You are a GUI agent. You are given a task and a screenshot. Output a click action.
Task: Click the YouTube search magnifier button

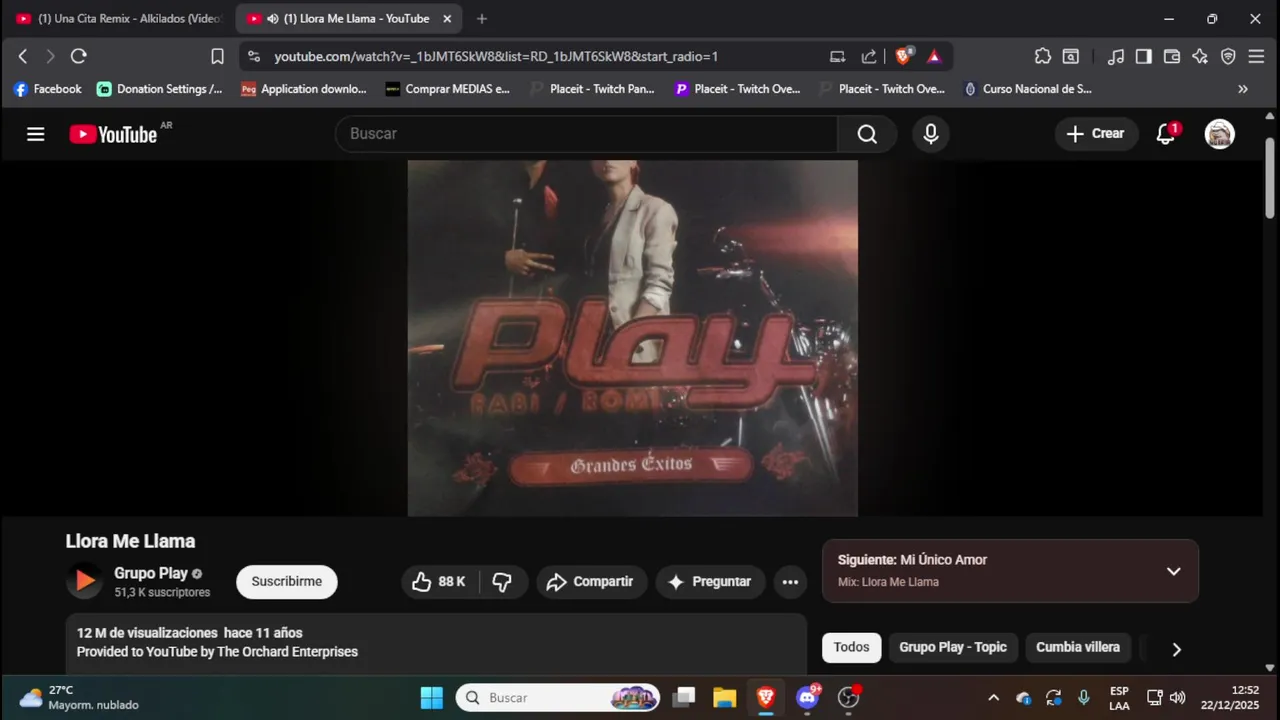point(867,134)
